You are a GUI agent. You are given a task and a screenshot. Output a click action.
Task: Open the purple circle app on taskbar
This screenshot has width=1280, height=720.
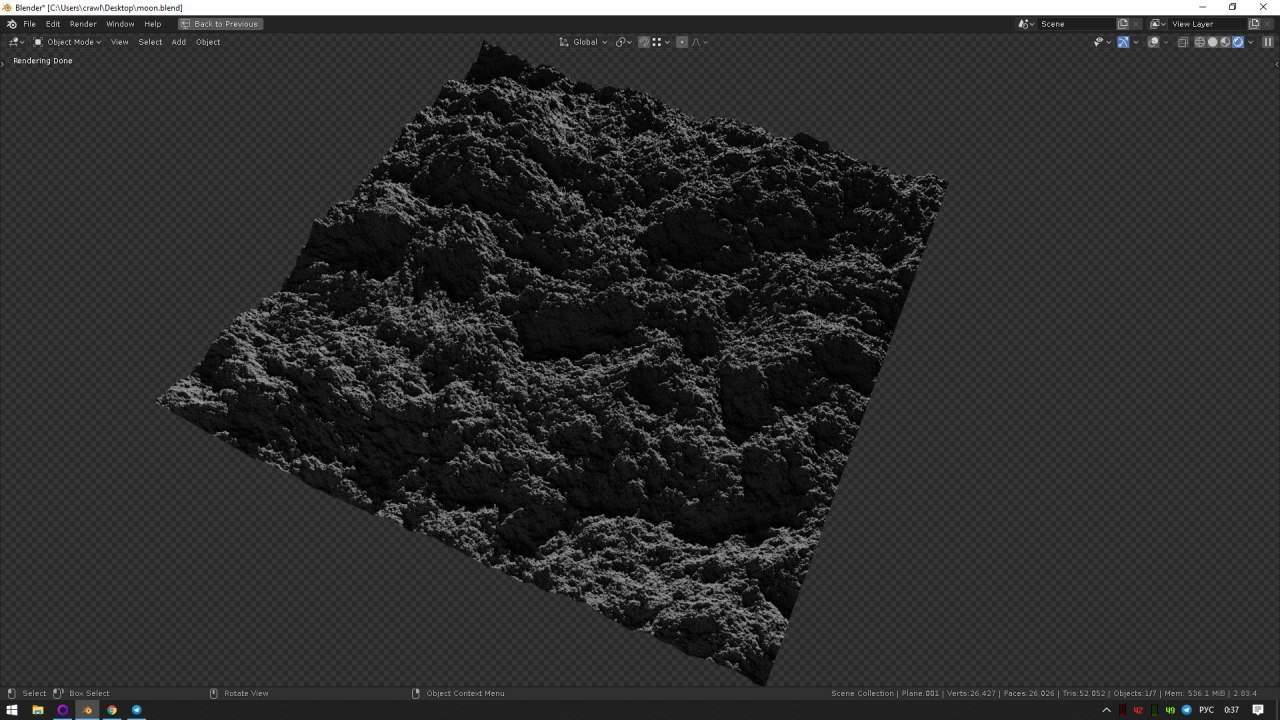pyautogui.click(x=62, y=710)
